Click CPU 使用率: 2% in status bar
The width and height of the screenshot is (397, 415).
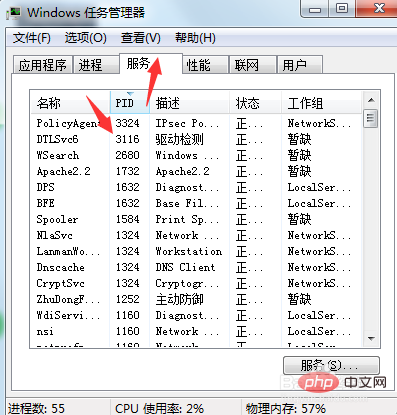(x=159, y=408)
